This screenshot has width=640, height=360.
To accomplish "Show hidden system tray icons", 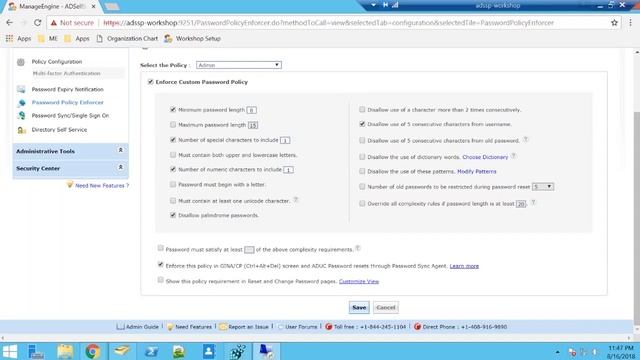I will click(558, 352).
